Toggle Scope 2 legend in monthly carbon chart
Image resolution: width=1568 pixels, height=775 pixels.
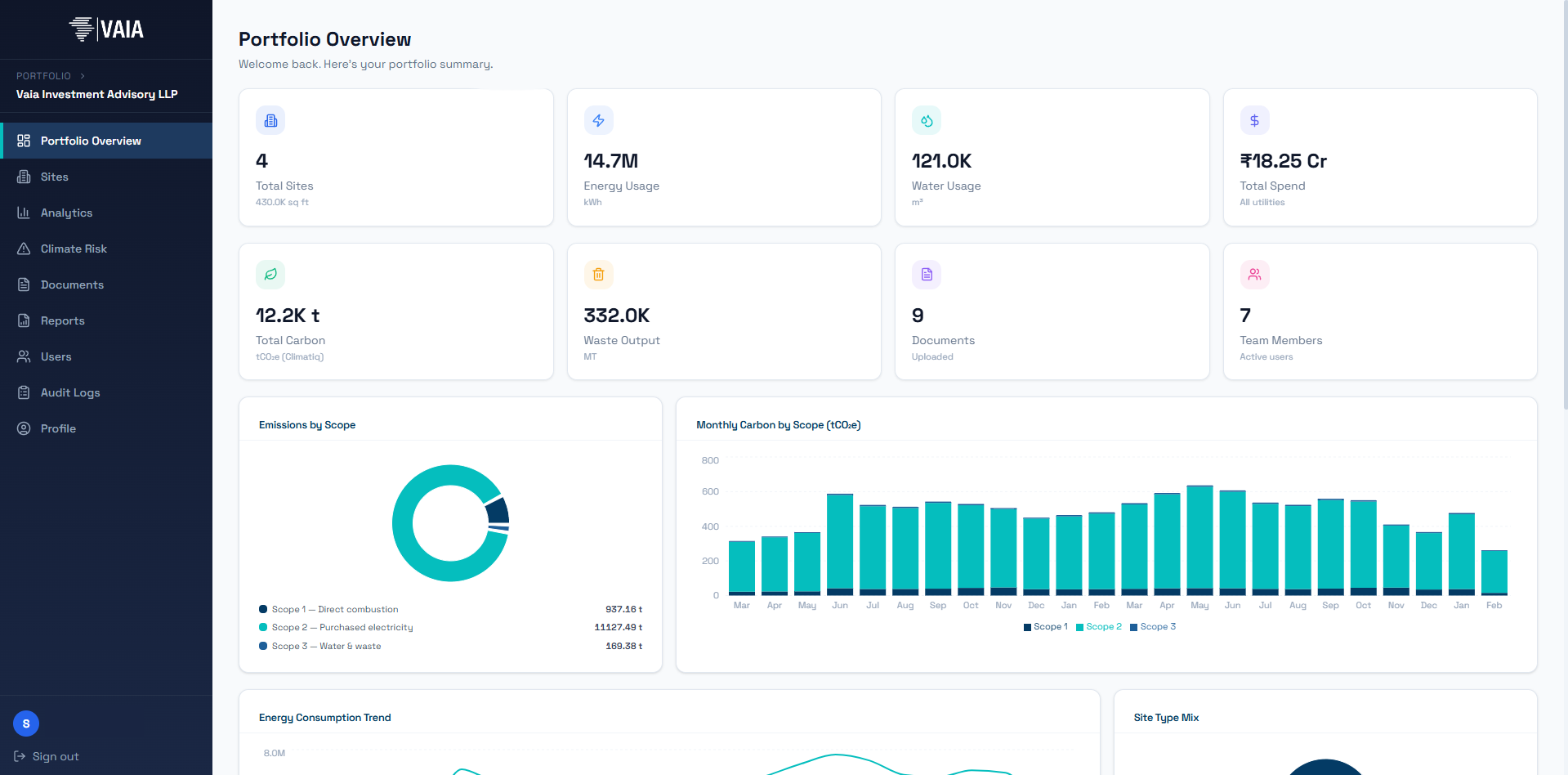[x=1099, y=627]
